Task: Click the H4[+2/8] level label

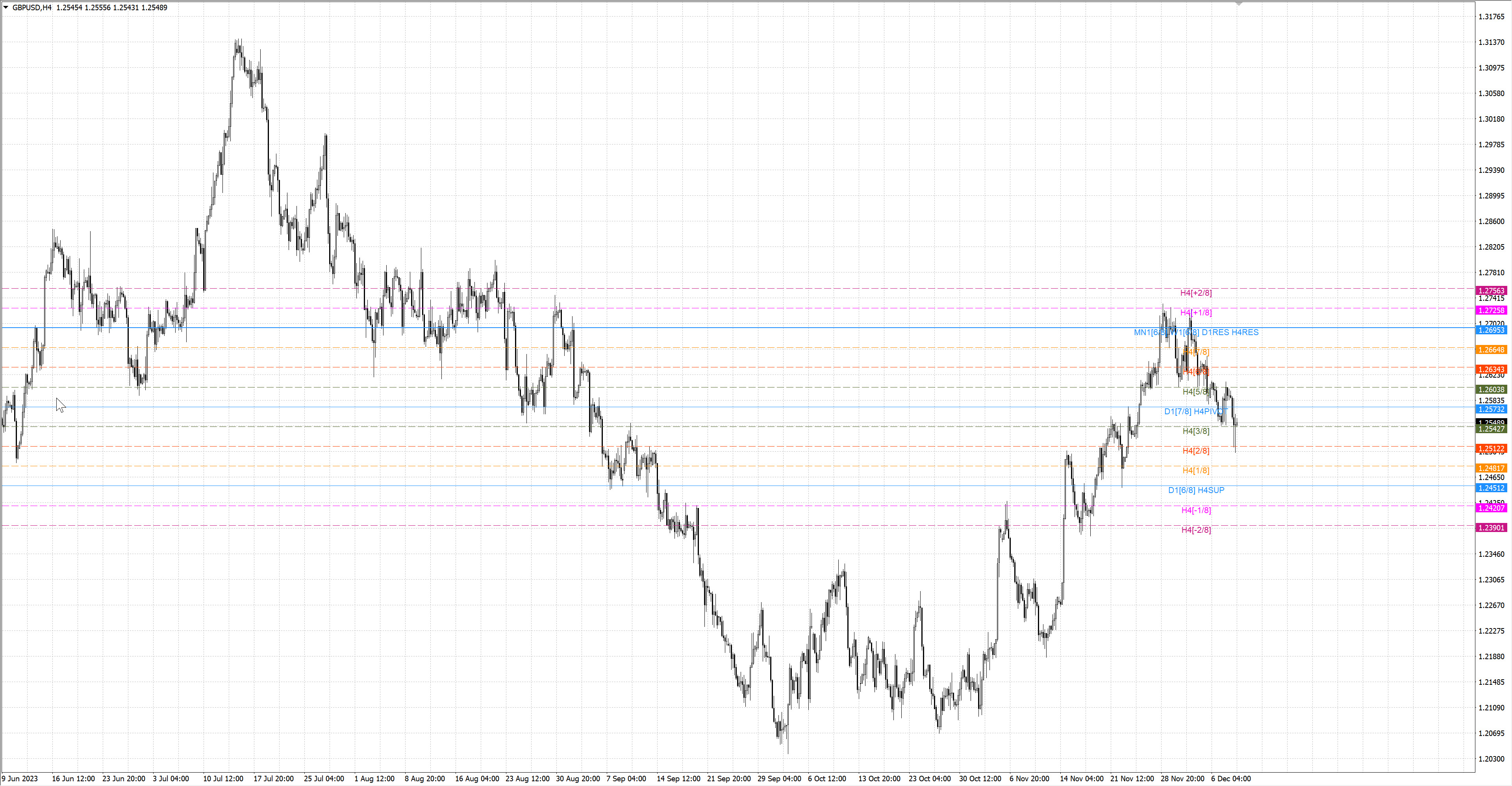Action: click(x=1196, y=293)
